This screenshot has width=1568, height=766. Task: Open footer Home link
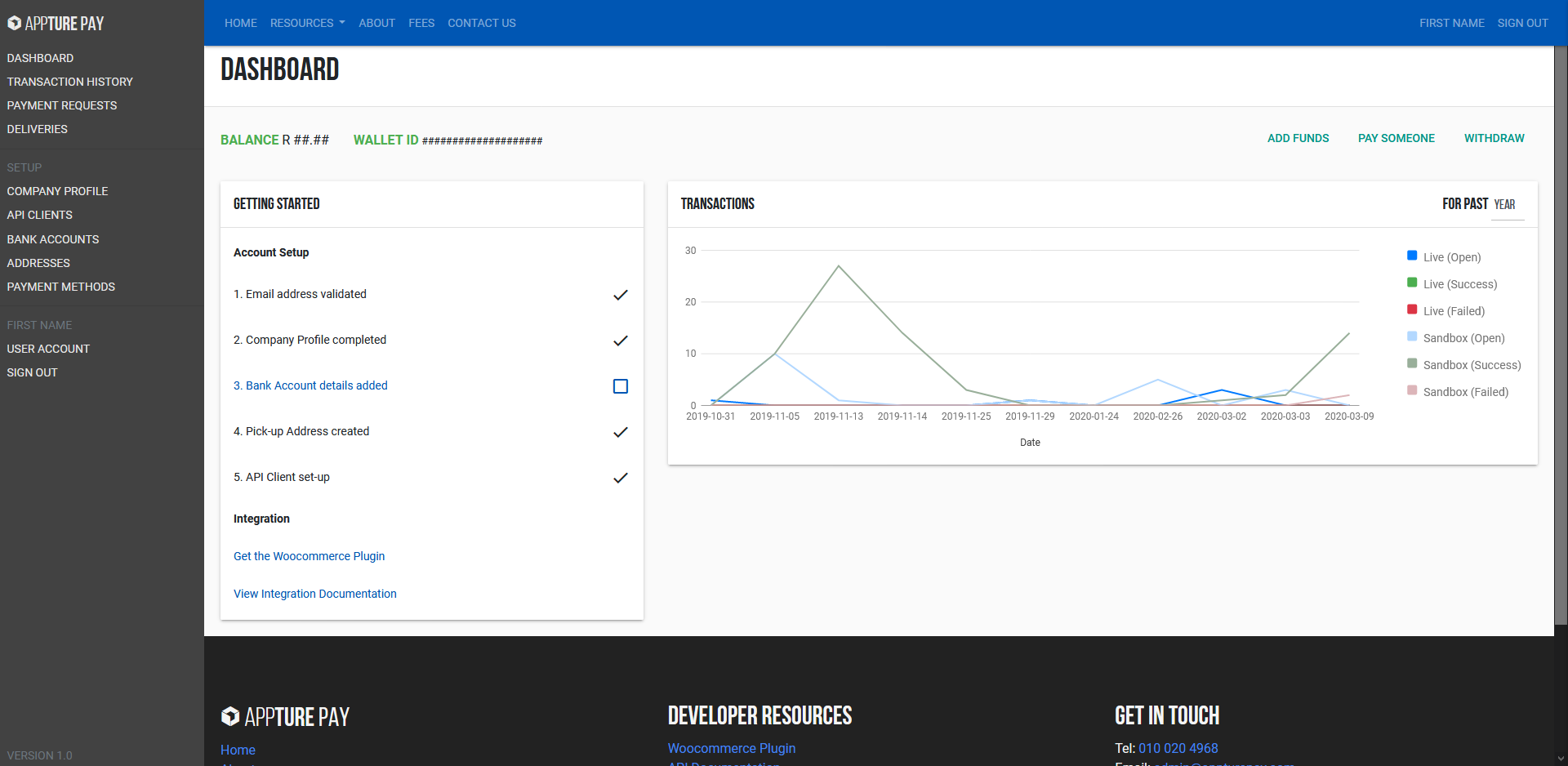238,750
